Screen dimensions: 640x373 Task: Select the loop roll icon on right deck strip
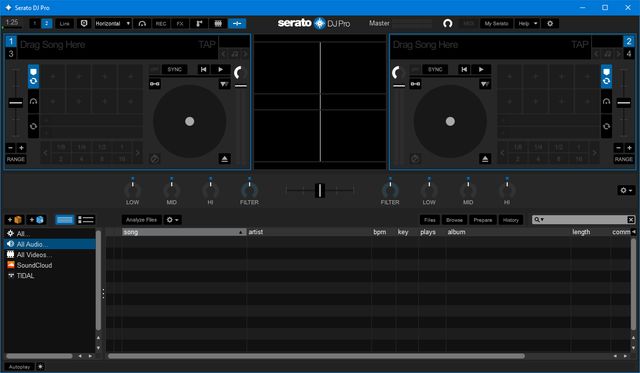[x=607, y=127]
